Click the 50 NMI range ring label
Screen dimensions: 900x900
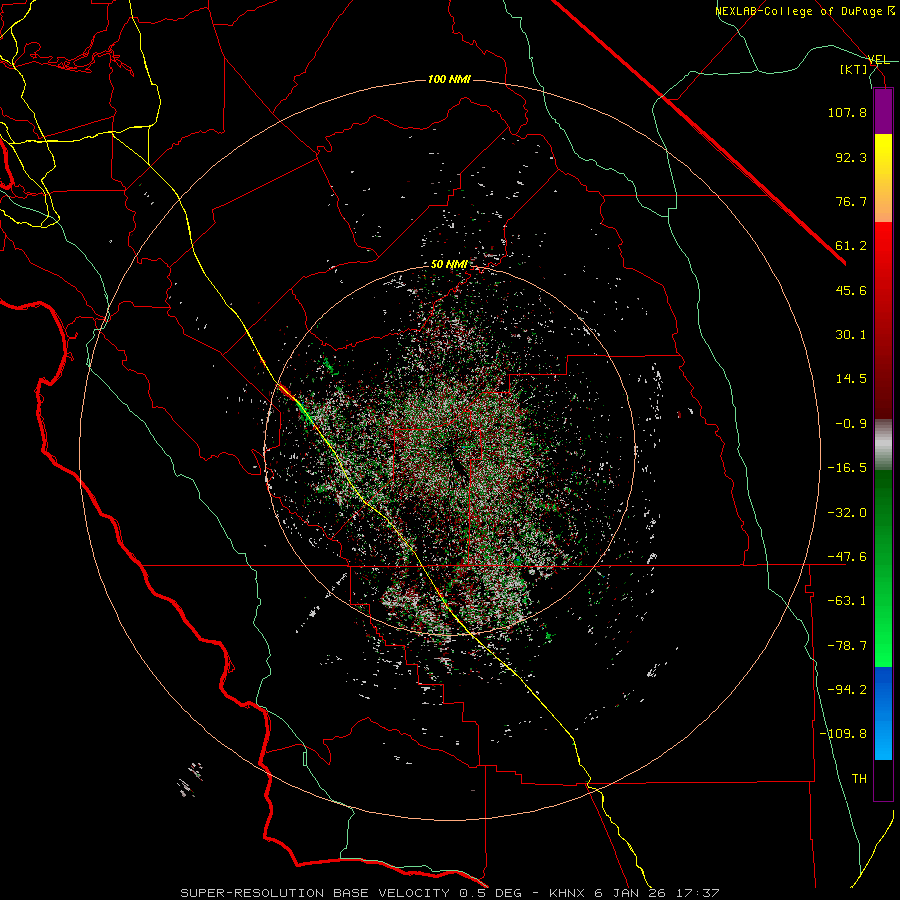tap(449, 265)
